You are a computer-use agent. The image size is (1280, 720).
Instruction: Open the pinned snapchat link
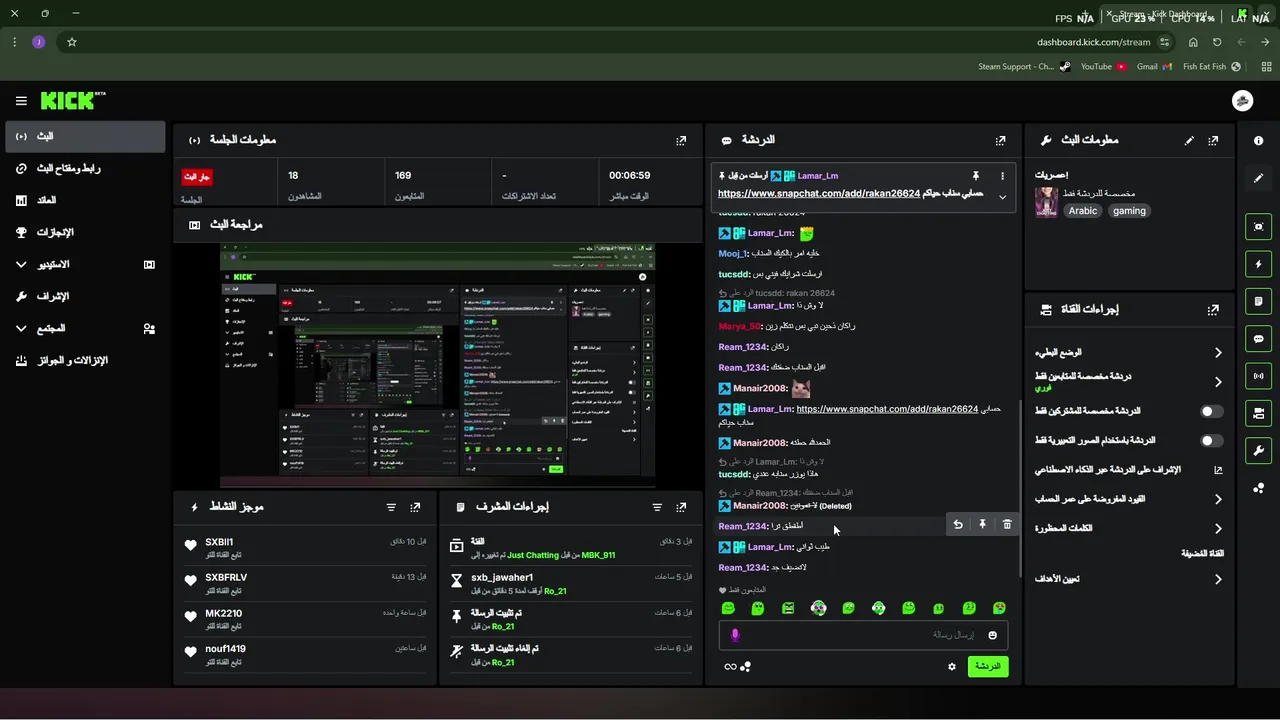click(x=818, y=194)
